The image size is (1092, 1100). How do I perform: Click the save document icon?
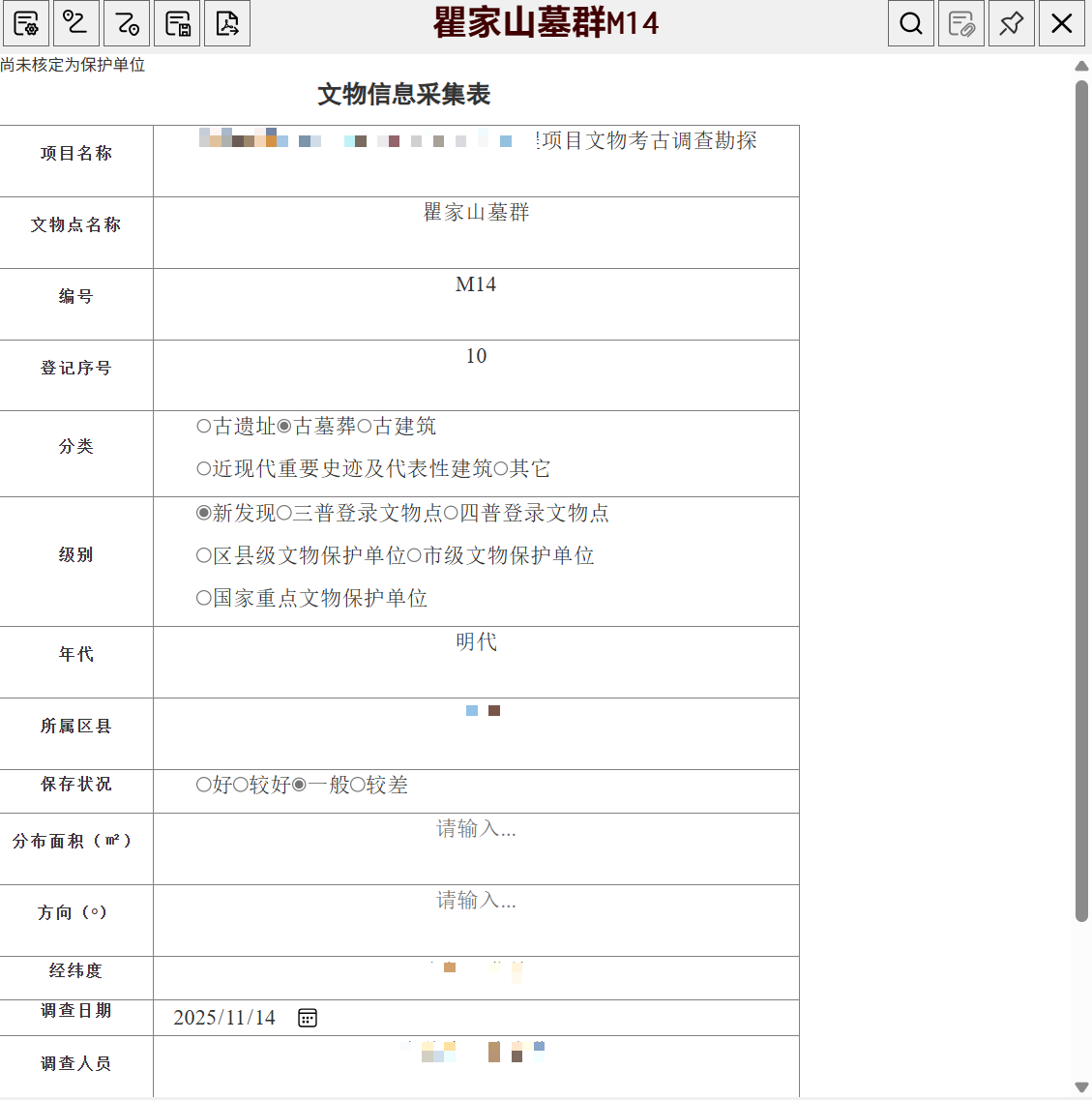tap(177, 23)
